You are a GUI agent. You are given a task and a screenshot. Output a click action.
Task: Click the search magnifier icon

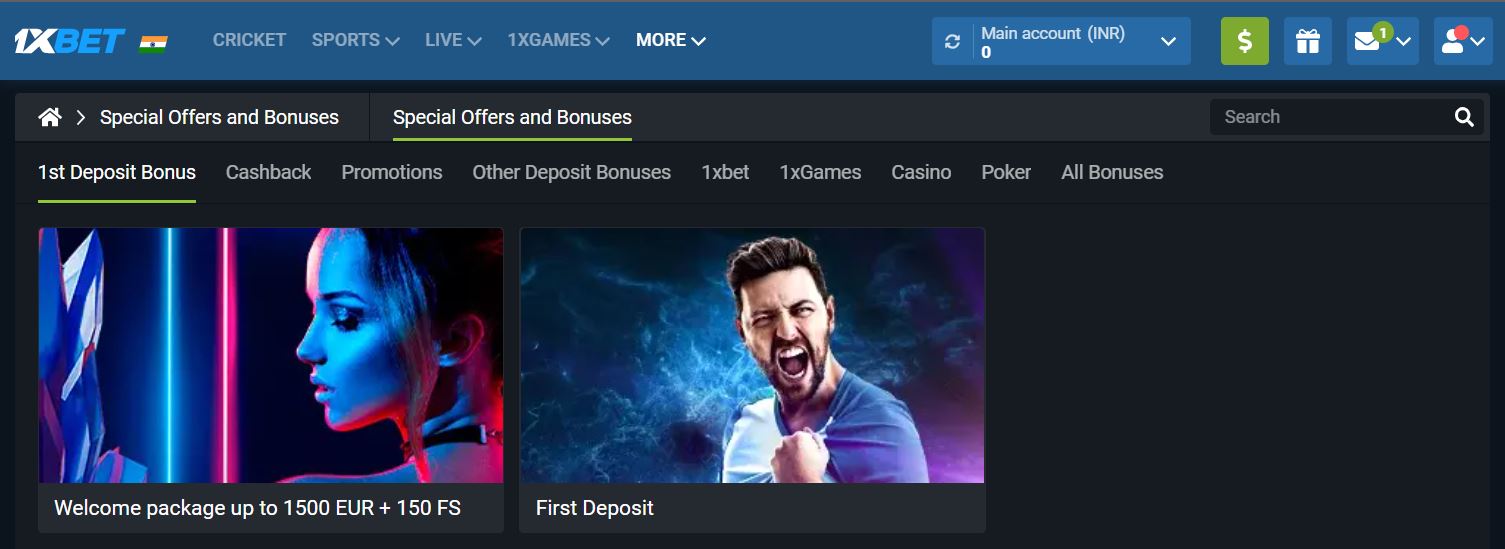[1464, 117]
